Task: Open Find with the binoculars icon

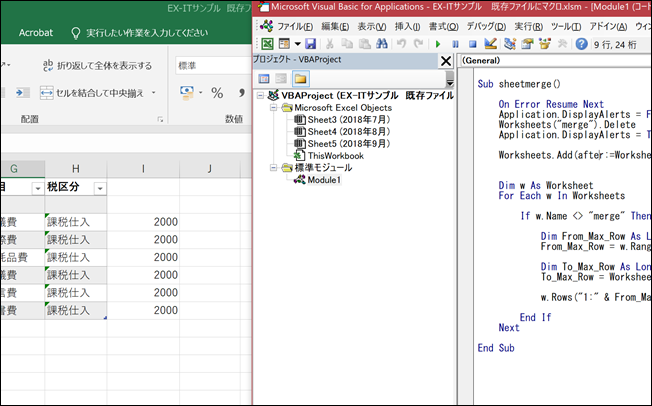Action: 382,44
